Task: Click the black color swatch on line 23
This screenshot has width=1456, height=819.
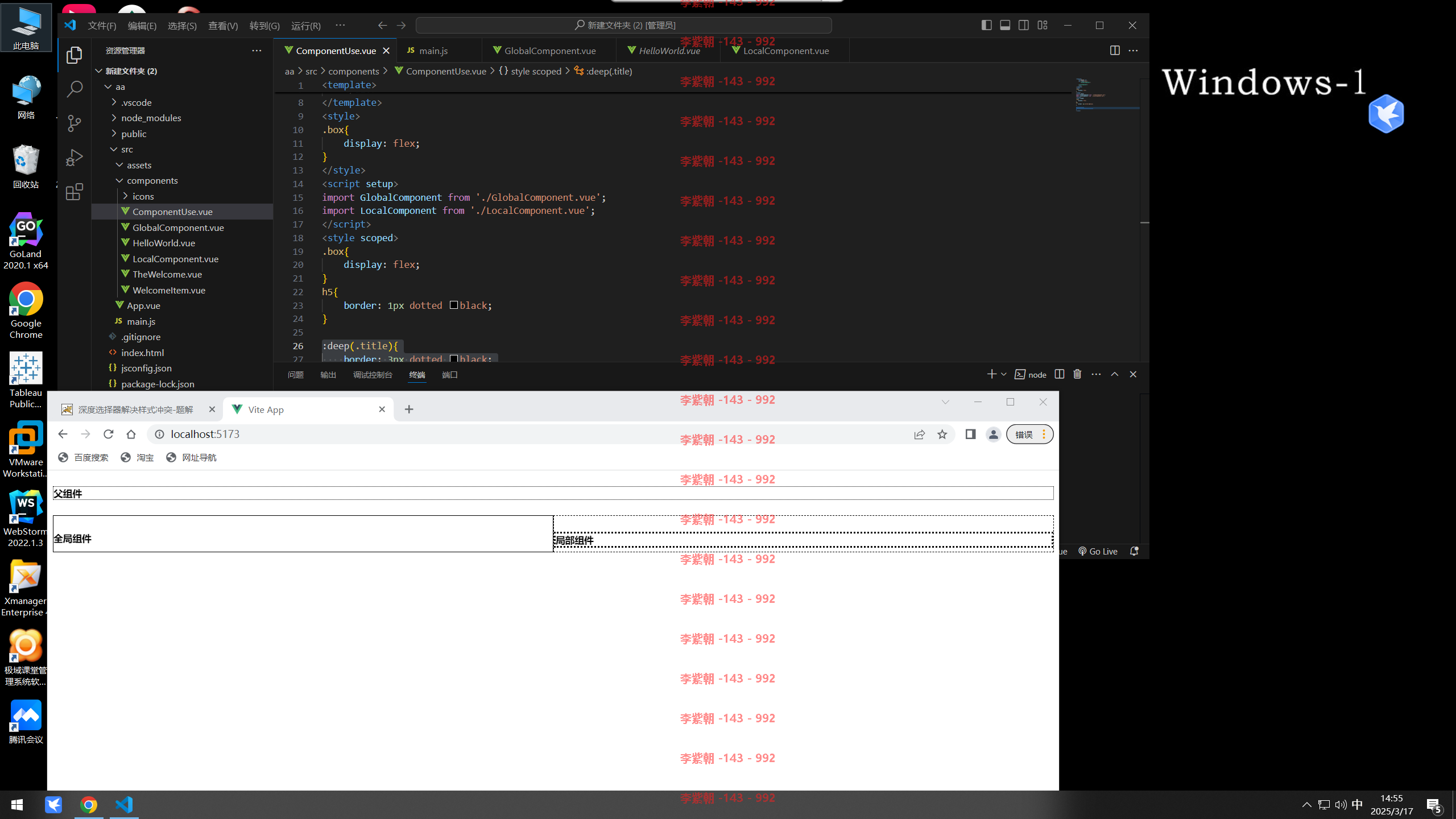Action: click(454, 305)
